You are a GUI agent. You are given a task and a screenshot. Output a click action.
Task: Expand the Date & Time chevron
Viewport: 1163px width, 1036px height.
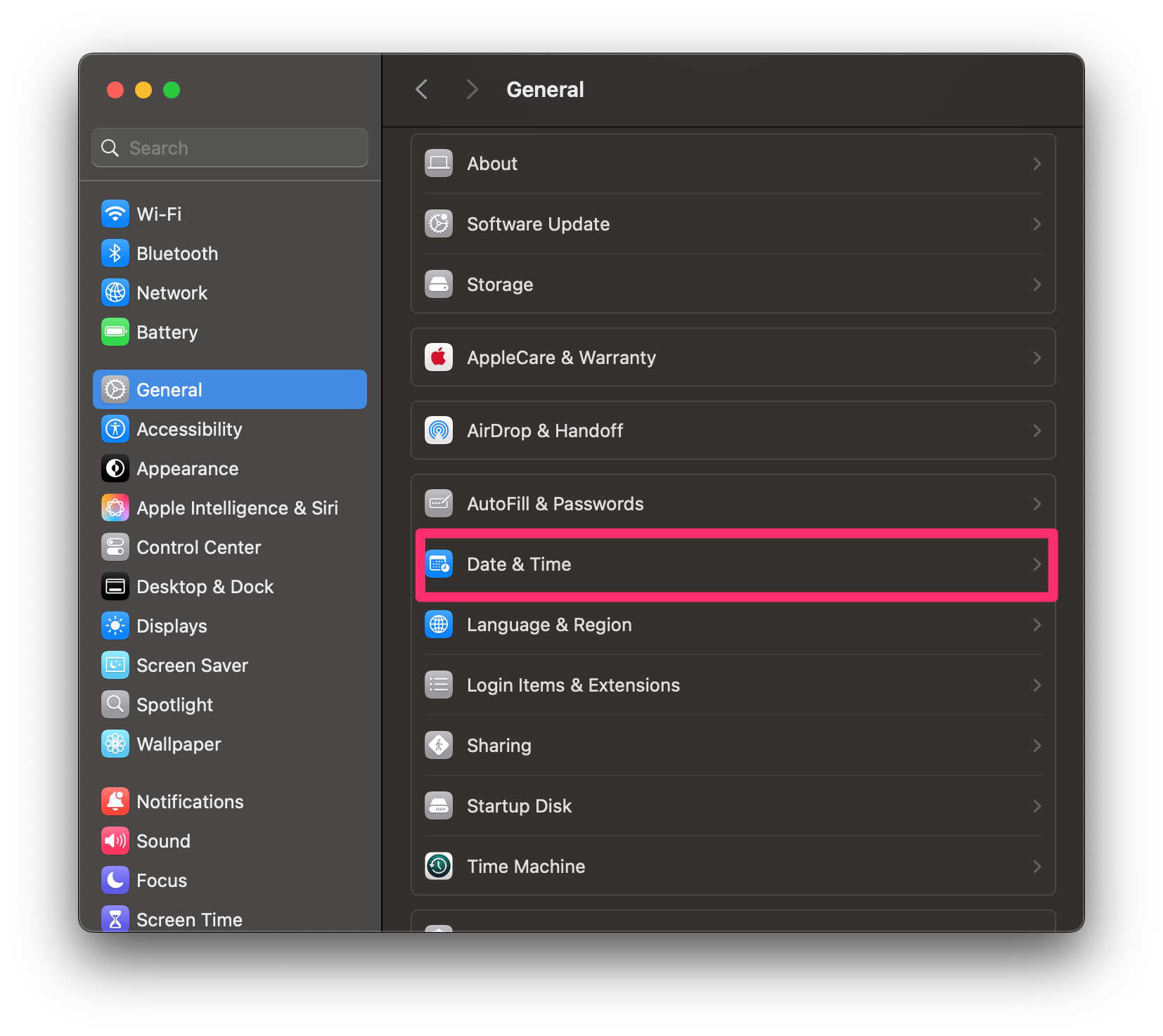pos(1037,564)
